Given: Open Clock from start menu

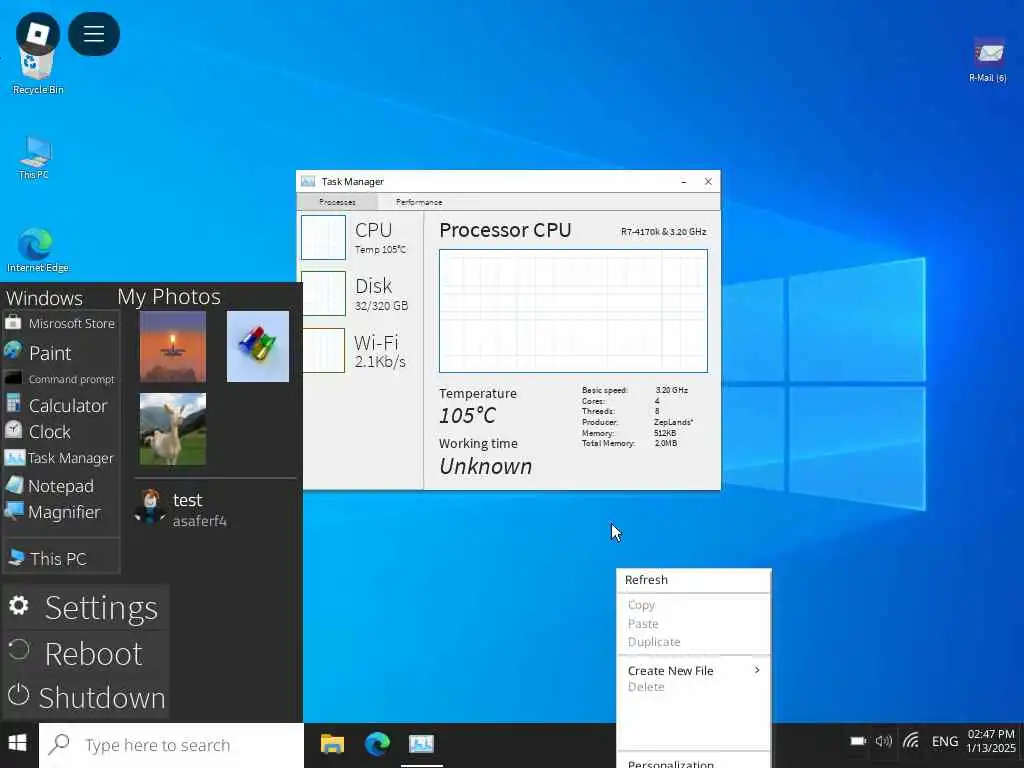Looking at the screenshot, I should point(38,431).
